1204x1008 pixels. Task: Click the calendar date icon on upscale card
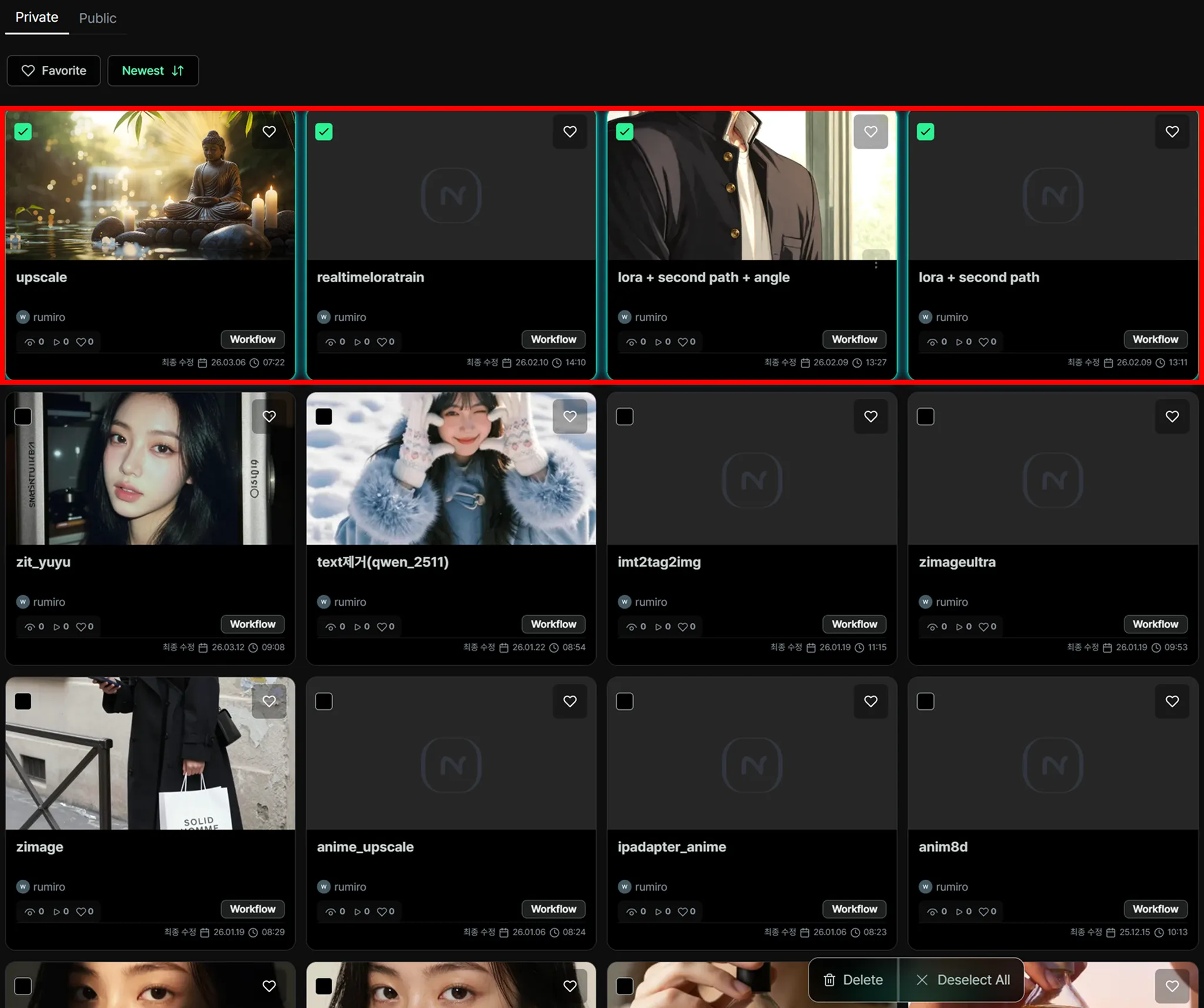pos(202,363)
